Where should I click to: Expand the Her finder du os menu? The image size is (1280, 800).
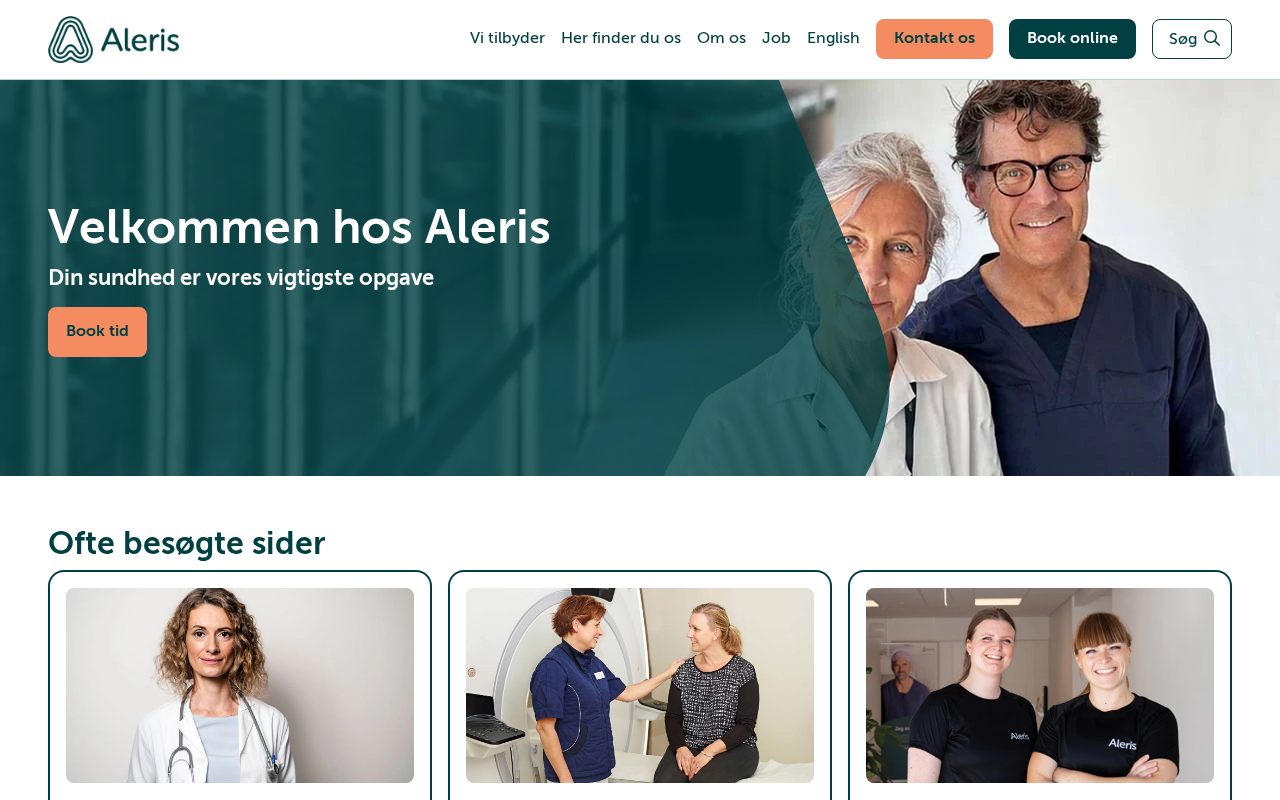point(621,38)
